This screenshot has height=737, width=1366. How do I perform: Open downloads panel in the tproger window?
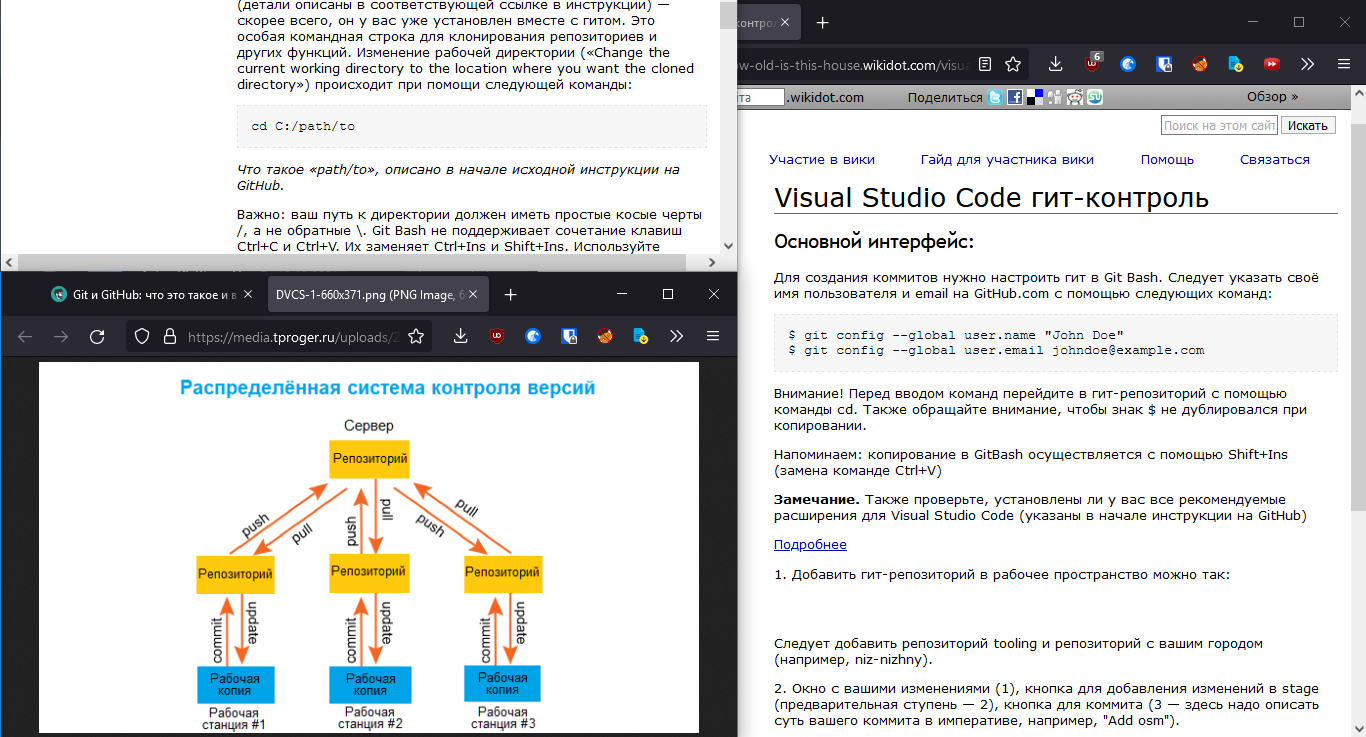pos(460,337)
